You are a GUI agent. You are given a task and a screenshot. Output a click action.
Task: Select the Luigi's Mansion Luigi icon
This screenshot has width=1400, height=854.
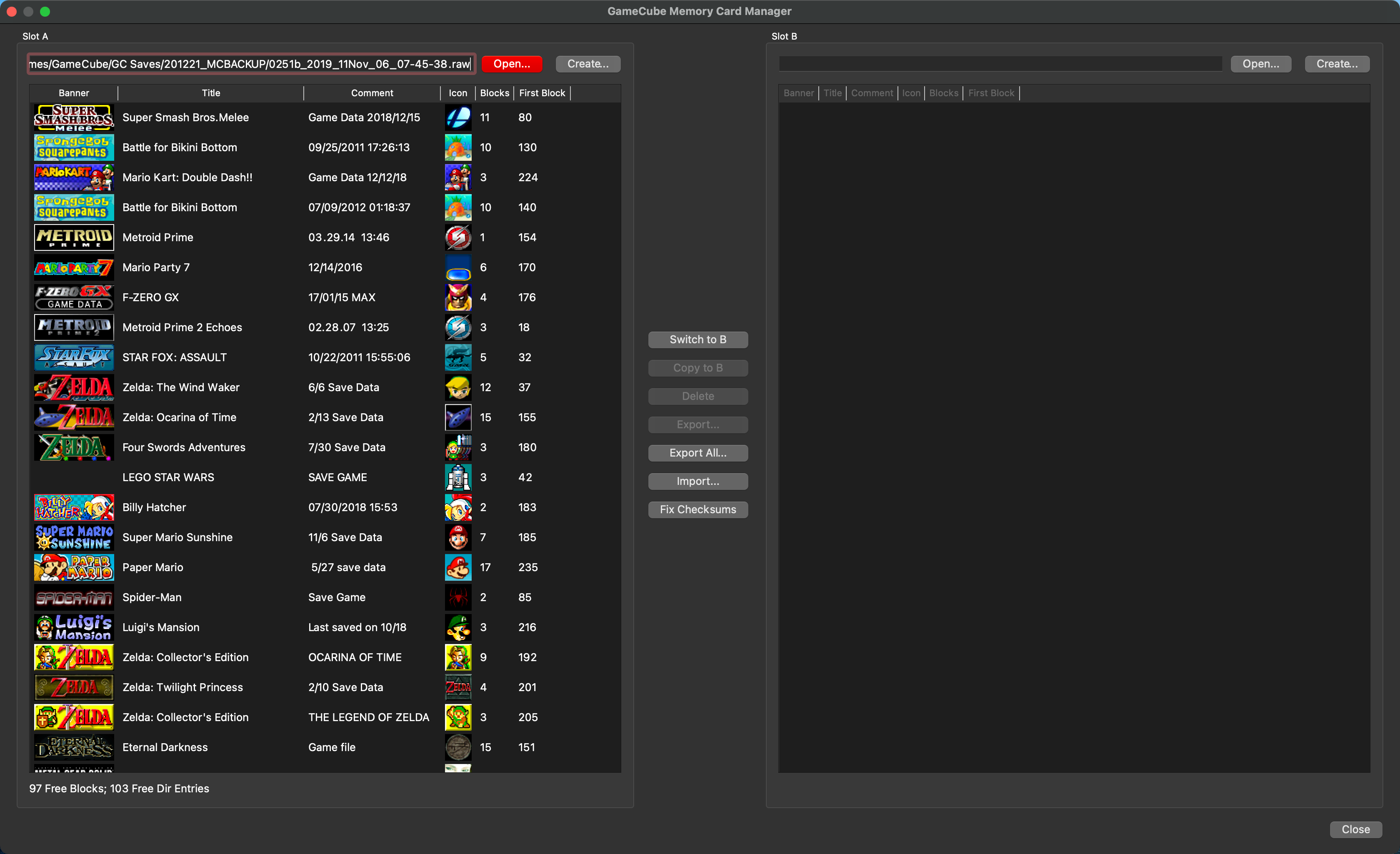pyautogui.click(x=458, y=627)
